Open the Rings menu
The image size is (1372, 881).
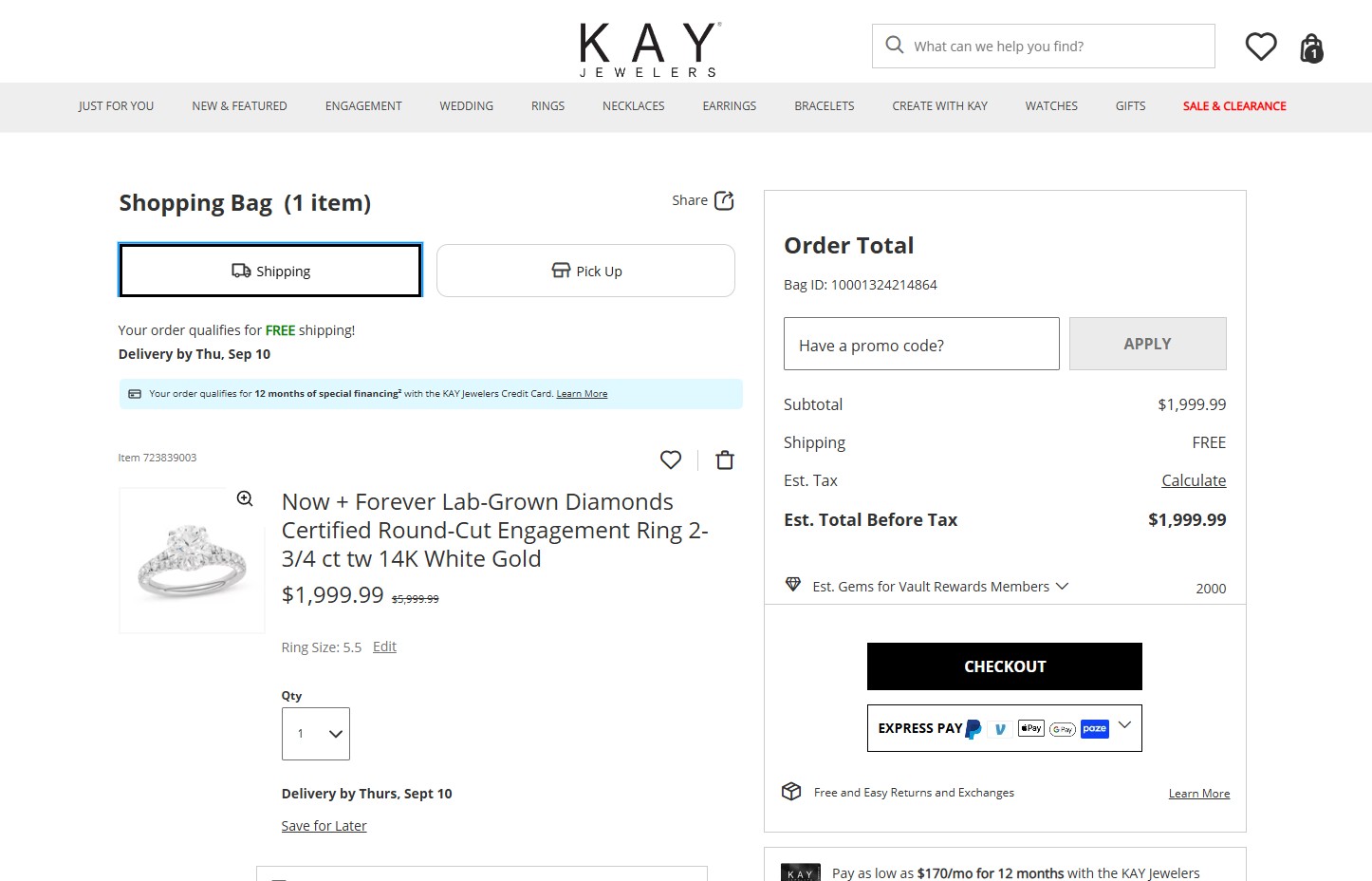point(547,106)
